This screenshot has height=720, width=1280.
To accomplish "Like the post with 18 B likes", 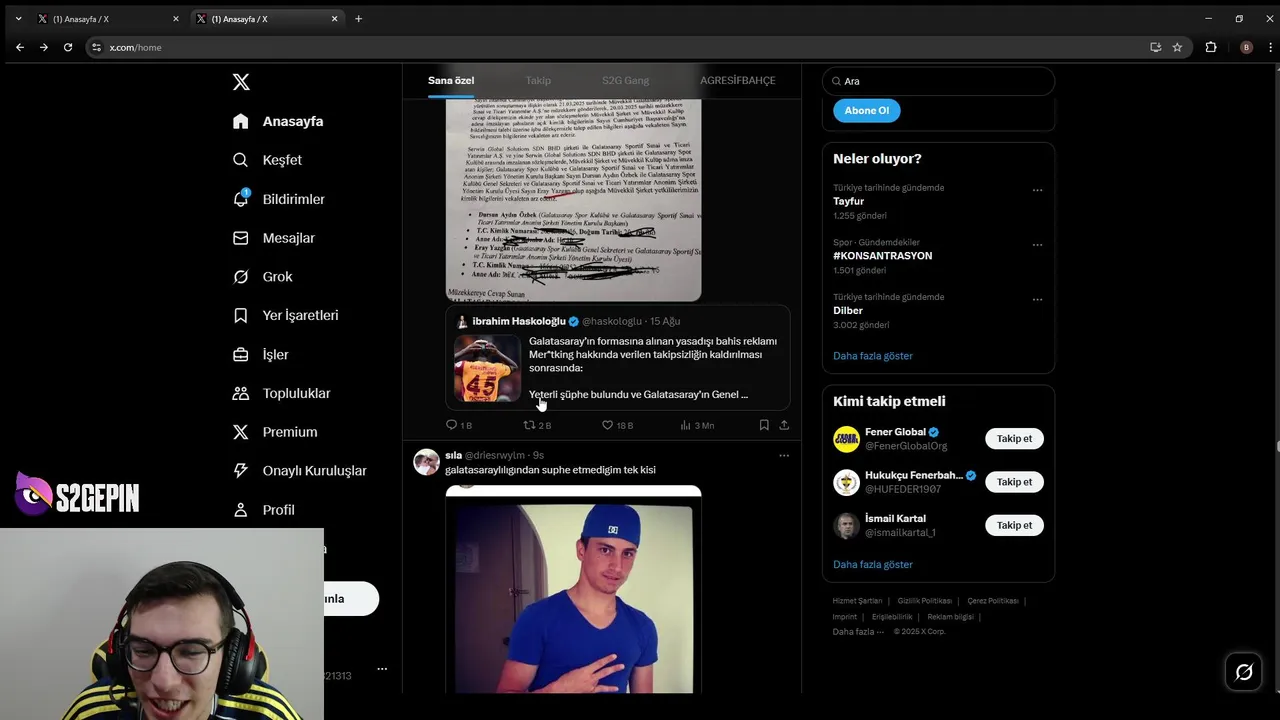I will click(x=617, y=425).
